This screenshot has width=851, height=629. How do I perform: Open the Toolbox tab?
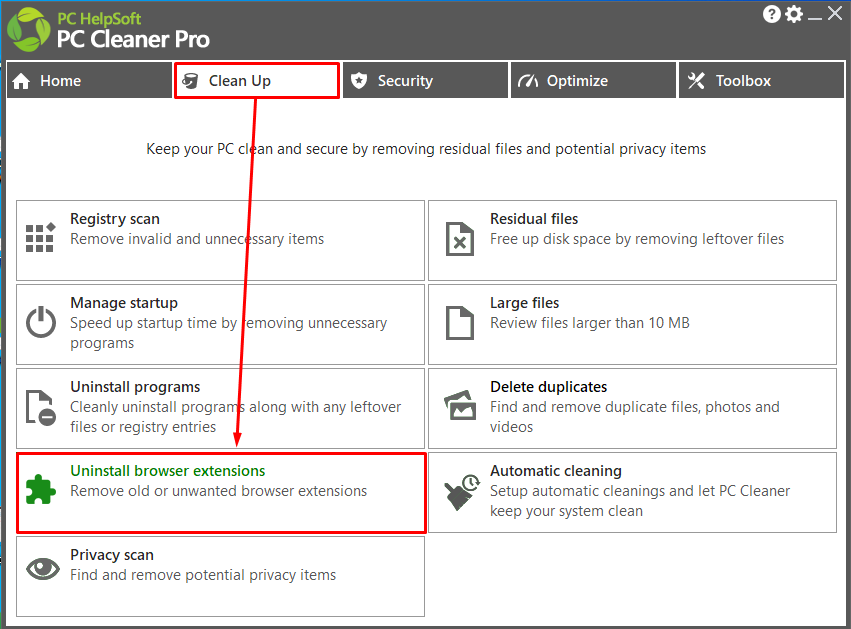click(x=761, y=80)
